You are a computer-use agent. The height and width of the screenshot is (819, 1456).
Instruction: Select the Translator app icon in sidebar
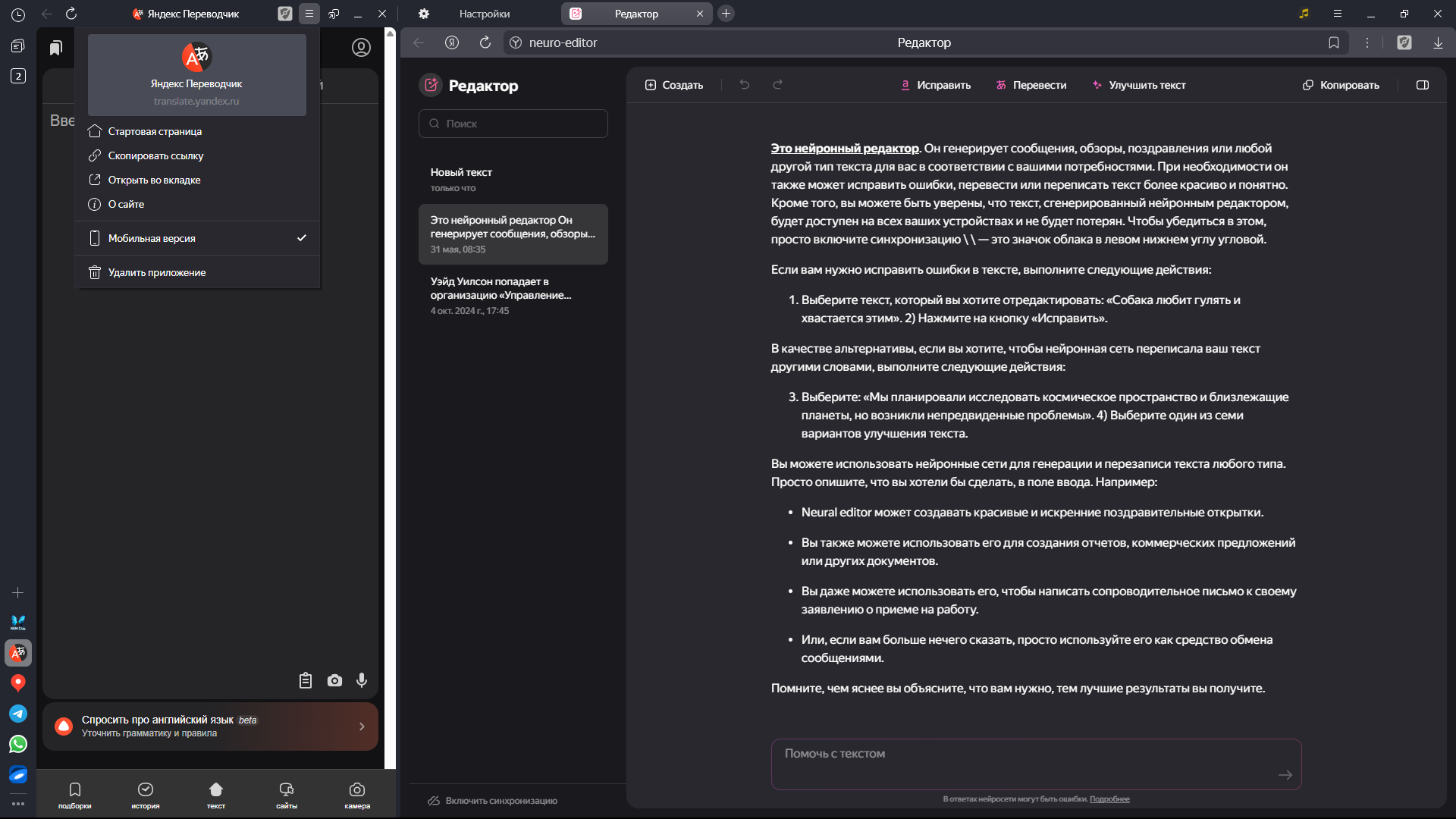coord(18,653)
